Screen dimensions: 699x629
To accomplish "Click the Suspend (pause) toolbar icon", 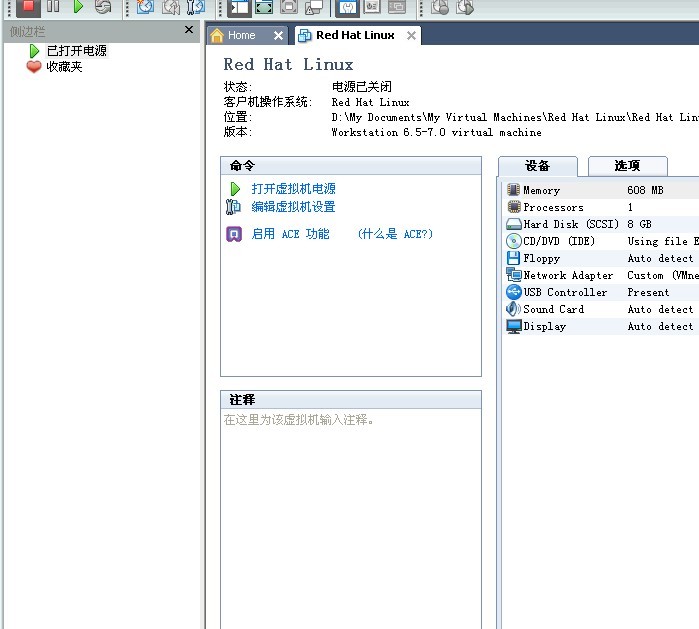I will click(53, 7).
